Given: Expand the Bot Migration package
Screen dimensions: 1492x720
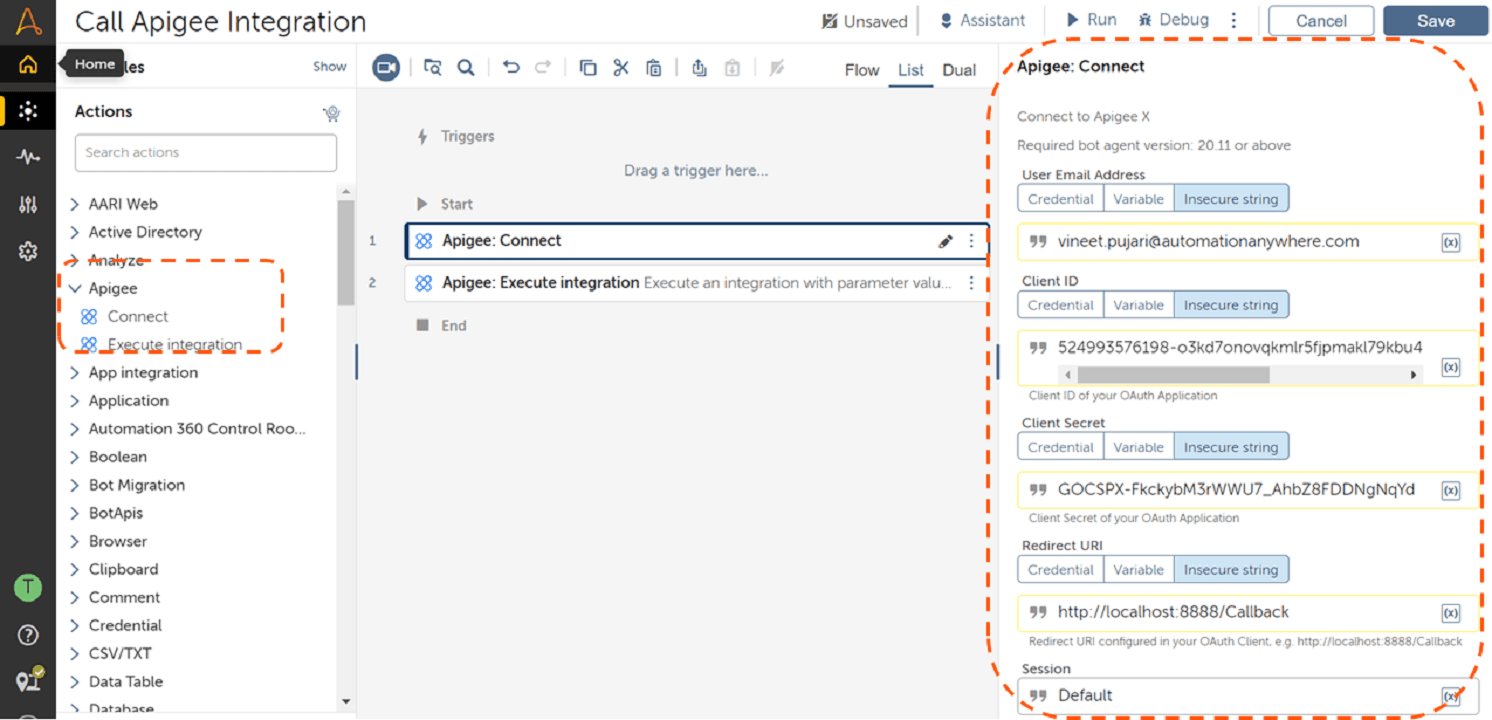Looking at the screenshot, I should 75,485.
